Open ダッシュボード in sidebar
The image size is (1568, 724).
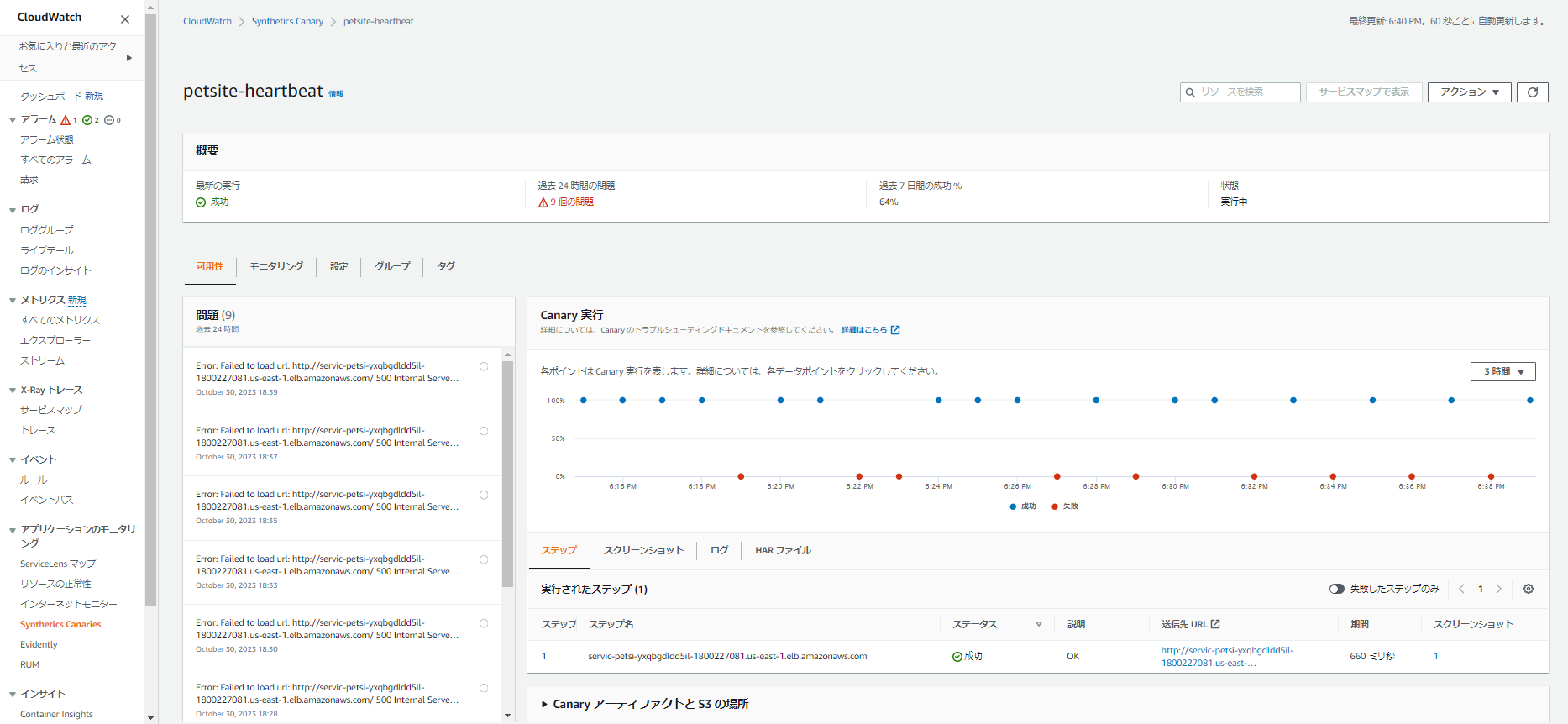(51, 97)
